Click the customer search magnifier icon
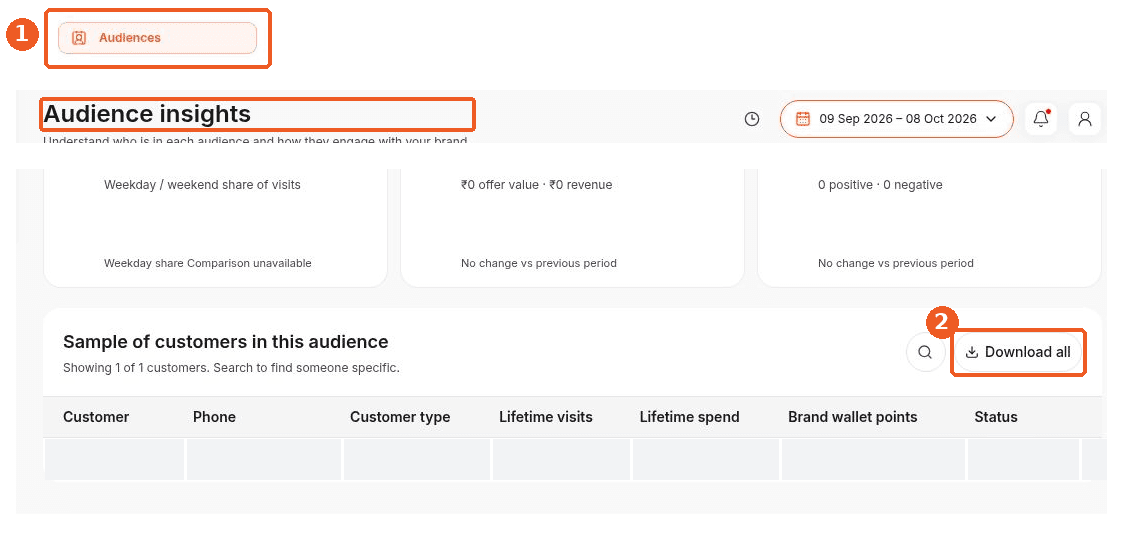This screenshot has height=549, width=1123. (x=925, y=352)
